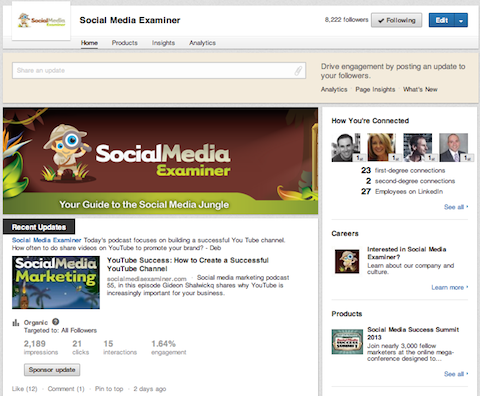Click the first connection profile photo
This screenshot has width=480, height=396.
(x=346, y=147)
